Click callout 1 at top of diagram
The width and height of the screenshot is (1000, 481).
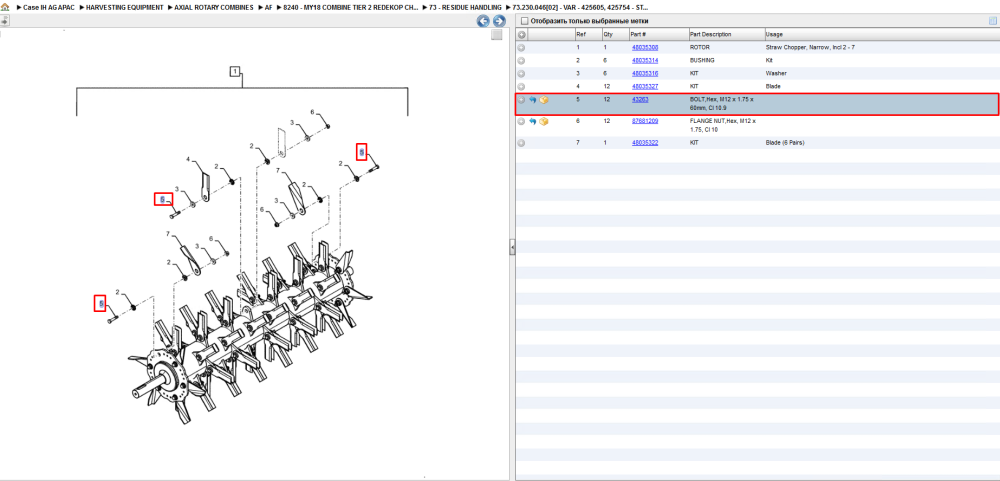(235, 71)
